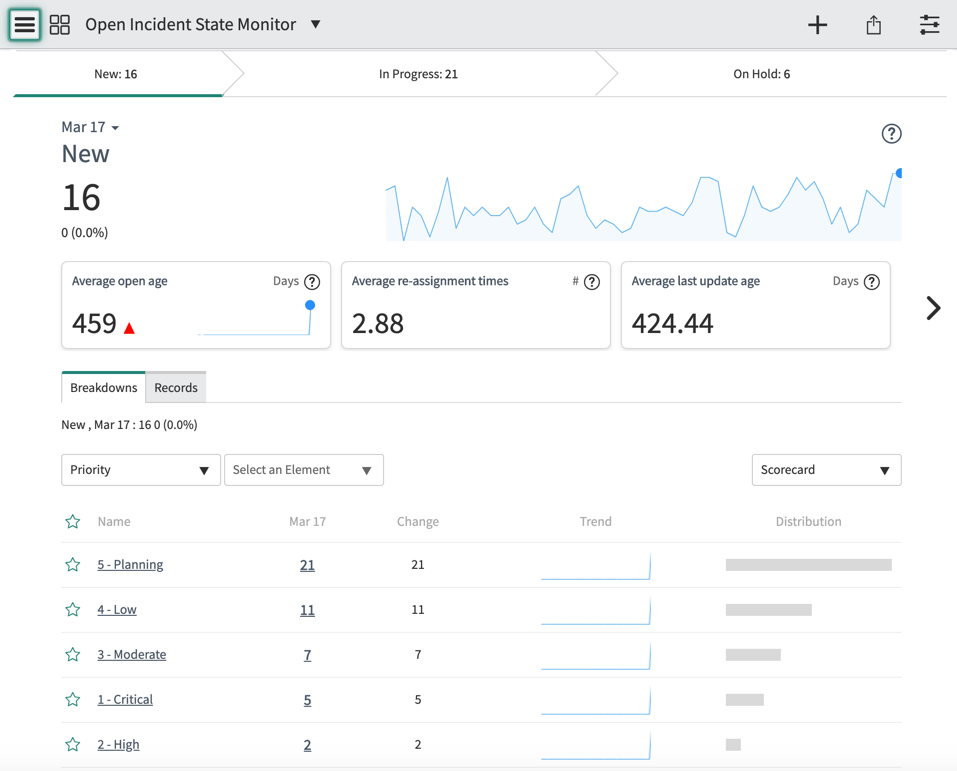This screenshot has height=771, width=957.
Task: Click the value 21 for 5 - Planning
Action: (x=307, y=565)
